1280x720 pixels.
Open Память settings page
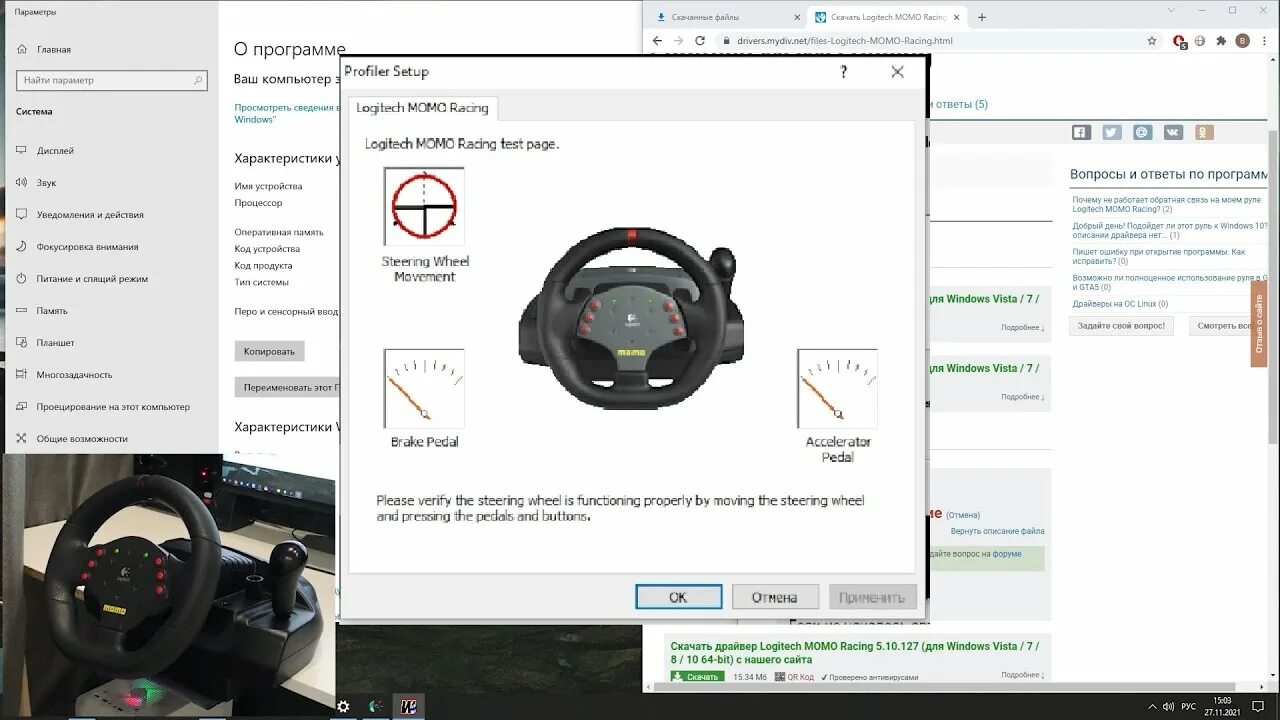point(52,311)
